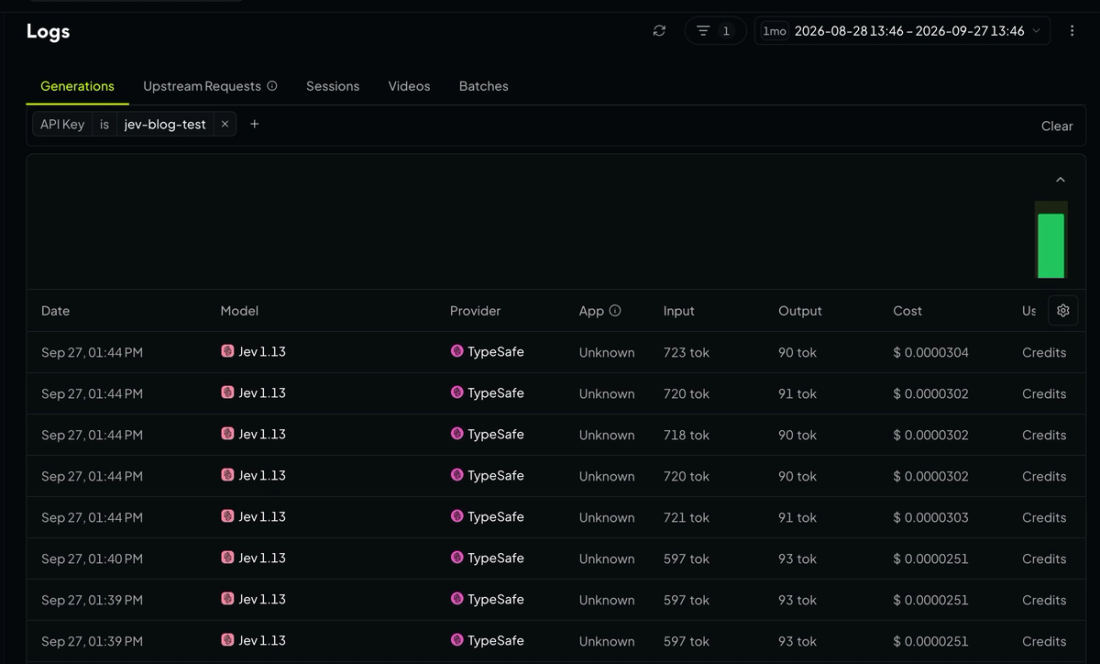Viewport: 1100px width, 664px height.
Task: Edit the jev-blog-test filter value
Action: (x=165, y=124)
